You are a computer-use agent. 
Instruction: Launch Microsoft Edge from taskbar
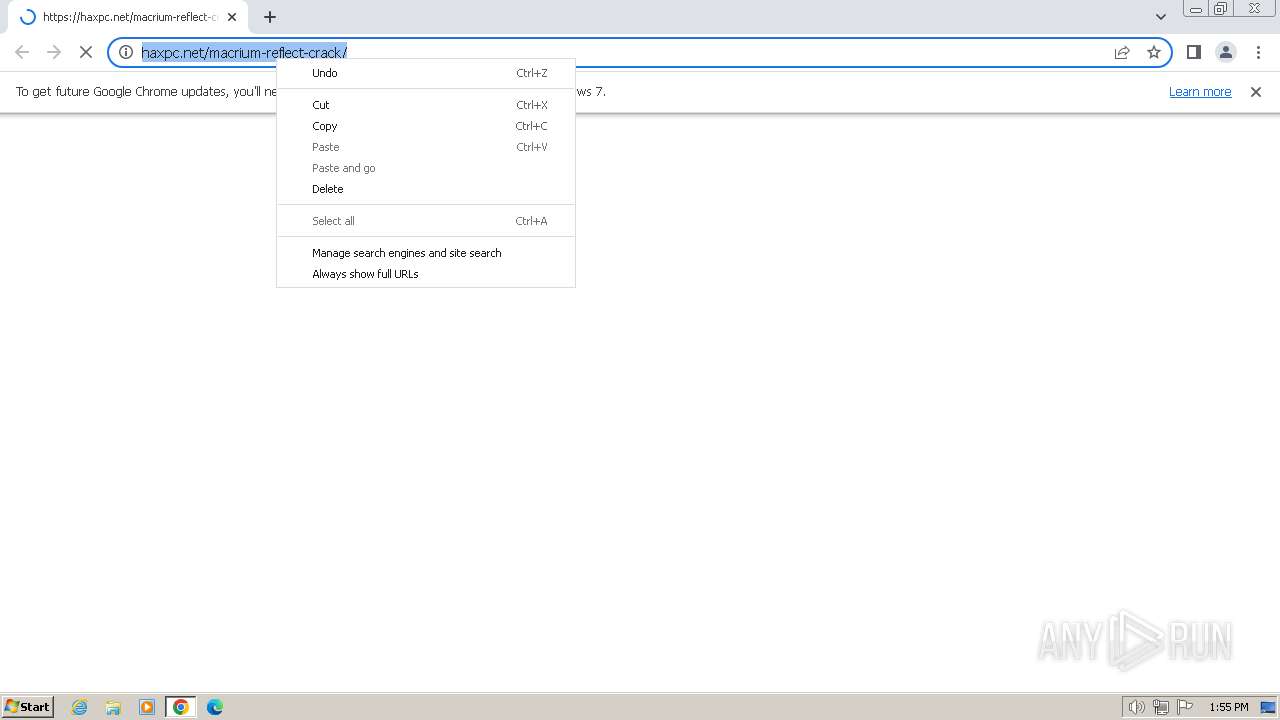[215, 707]
